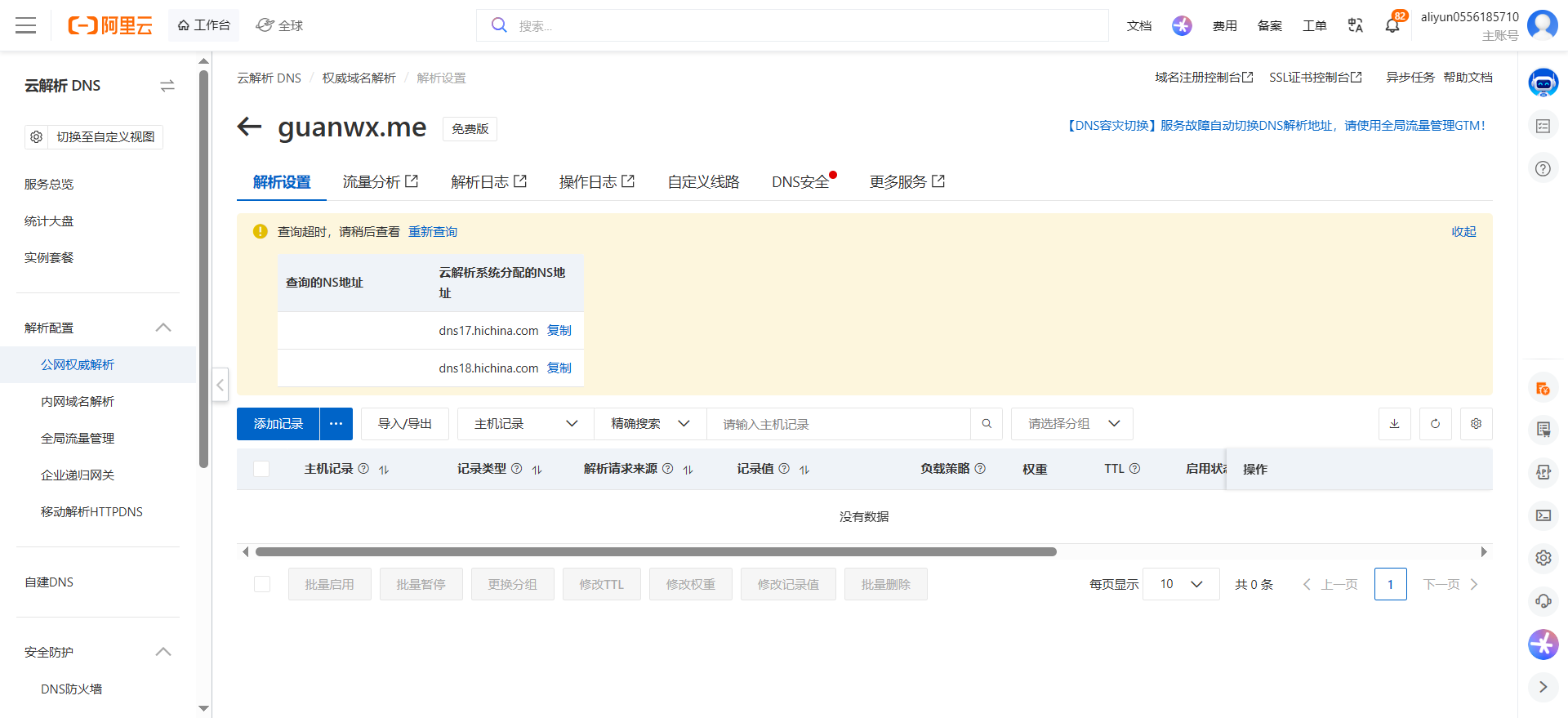Collapse the left navigation panel handle
The image size is (1568, 718).
pos(220,385)
